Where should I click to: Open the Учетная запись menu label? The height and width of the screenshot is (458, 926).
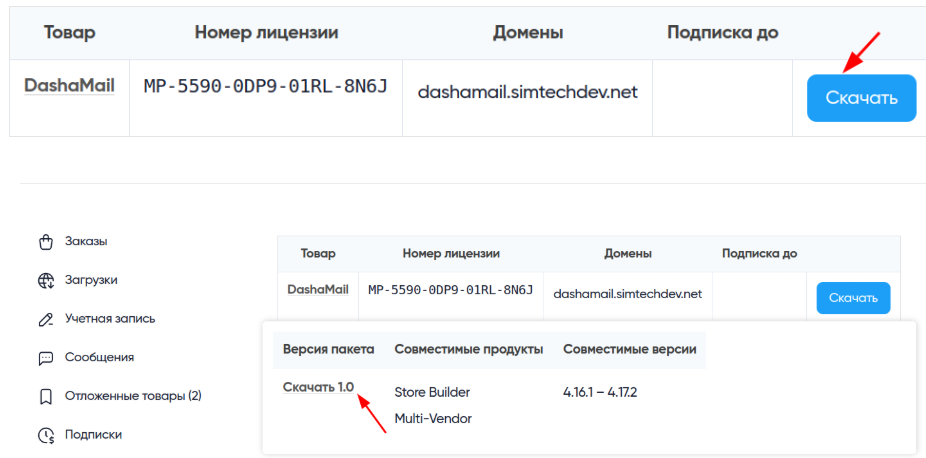110,319
